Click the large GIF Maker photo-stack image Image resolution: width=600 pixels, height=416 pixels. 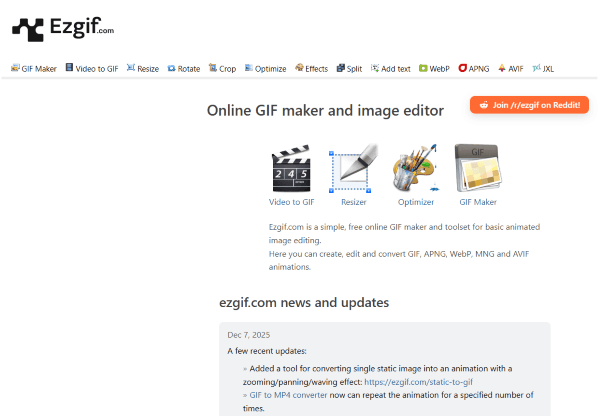[478, 168]
